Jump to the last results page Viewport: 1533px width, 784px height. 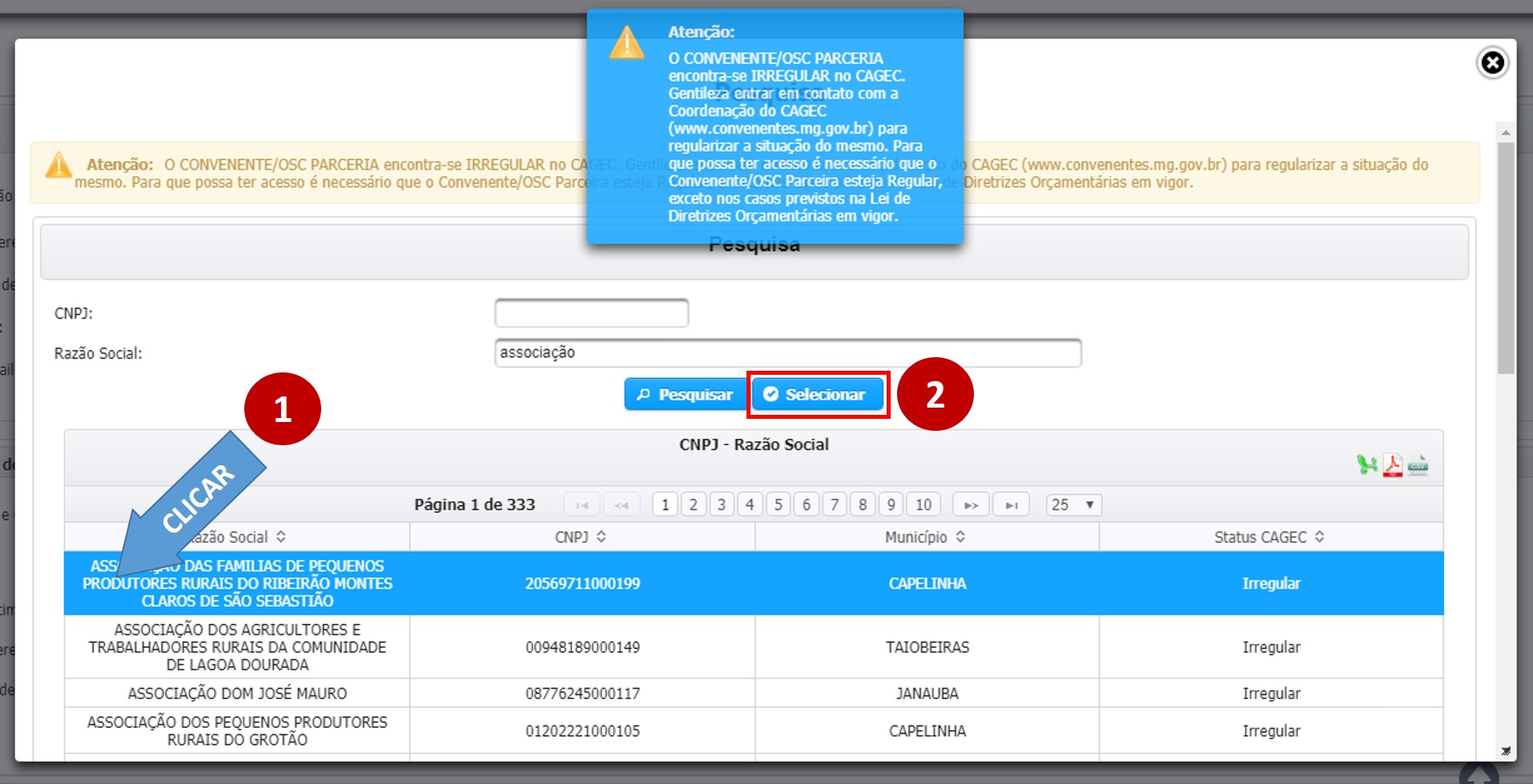(1012, 505)
